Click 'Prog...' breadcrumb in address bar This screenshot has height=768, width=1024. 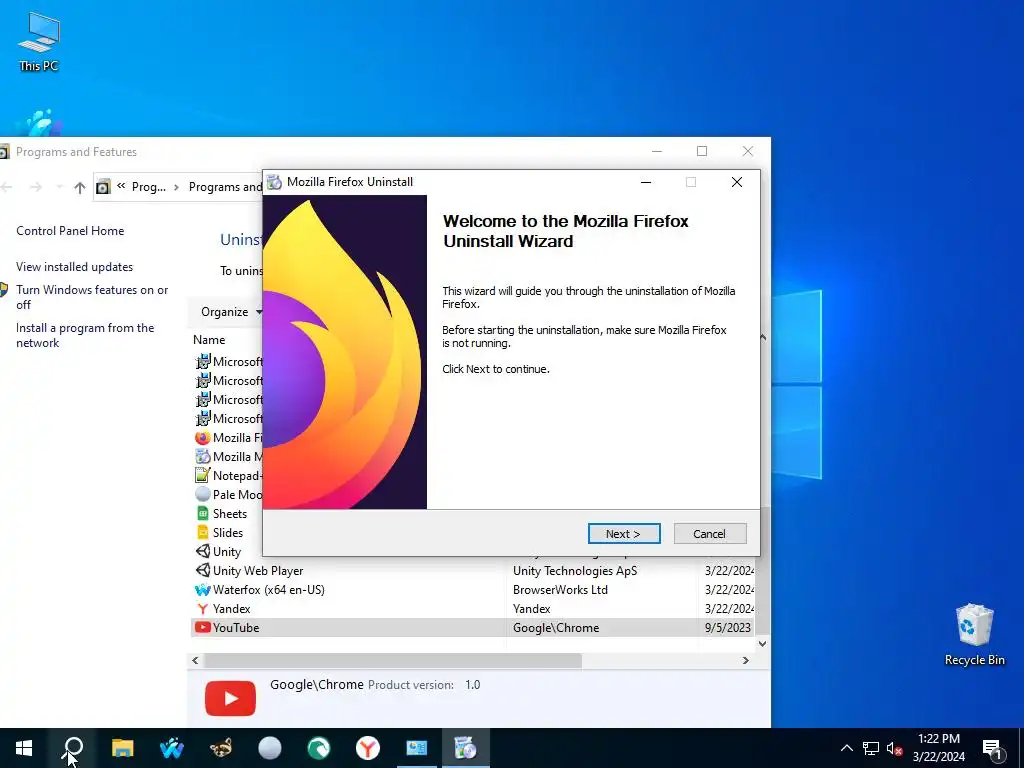pyautogui.click(x=149, y=187)
